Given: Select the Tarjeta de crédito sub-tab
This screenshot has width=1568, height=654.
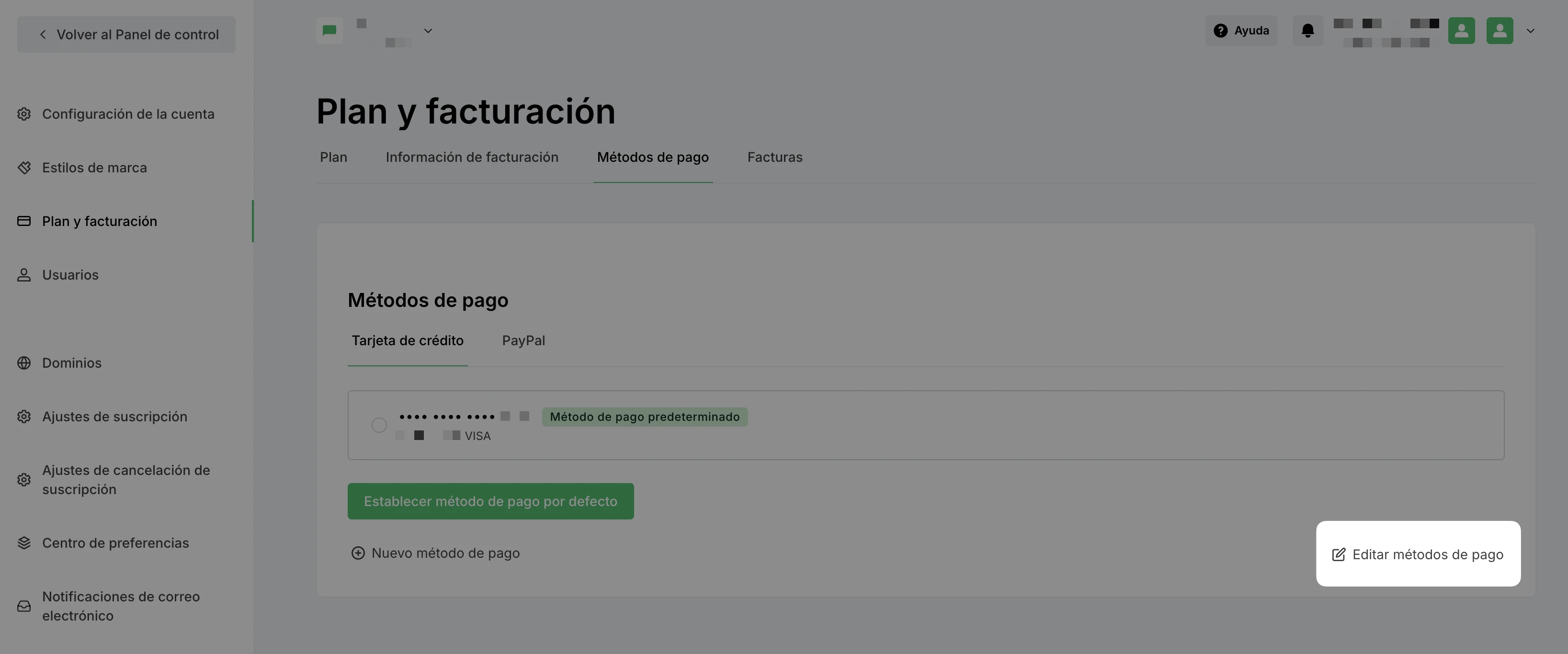Looking at the screenshot, I should (407, 341).
